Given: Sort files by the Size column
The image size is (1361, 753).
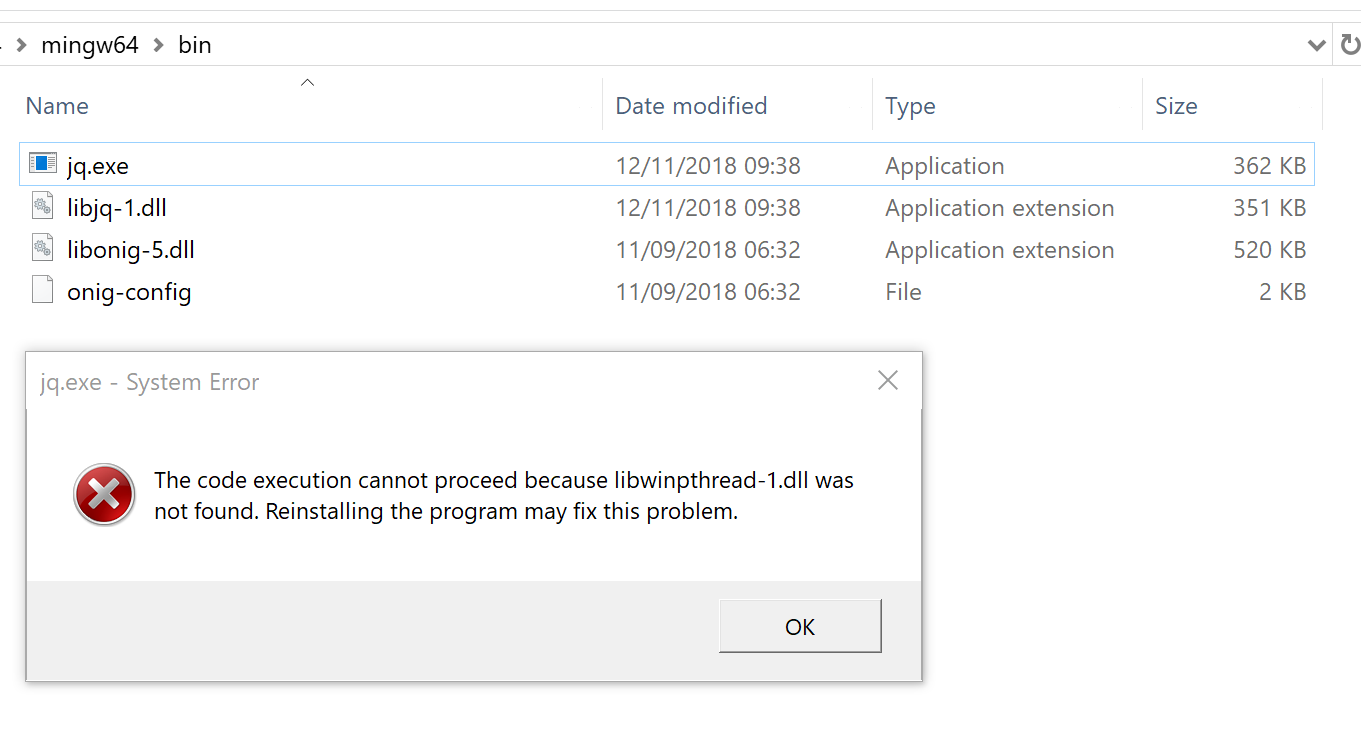Looking at the screenshot, I should pyautogui.click(x=1177, y=105).
